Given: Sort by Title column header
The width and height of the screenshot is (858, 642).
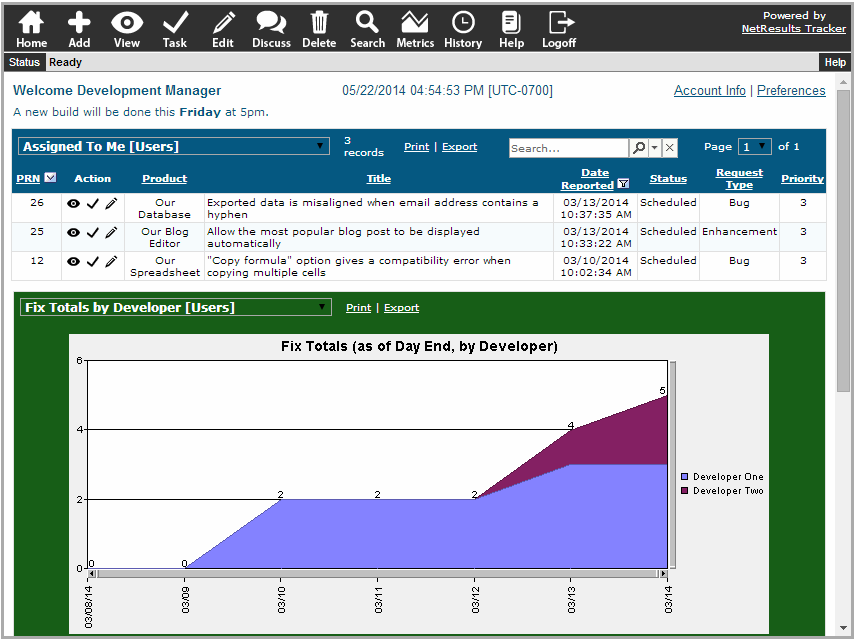Looking at the screenshot, I should (x=379, y=178).
